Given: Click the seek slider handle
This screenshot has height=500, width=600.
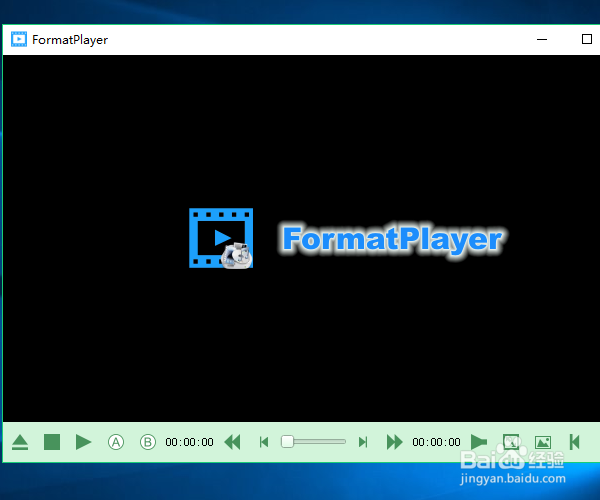Looking at the screenshot, I should pos(287,441).
